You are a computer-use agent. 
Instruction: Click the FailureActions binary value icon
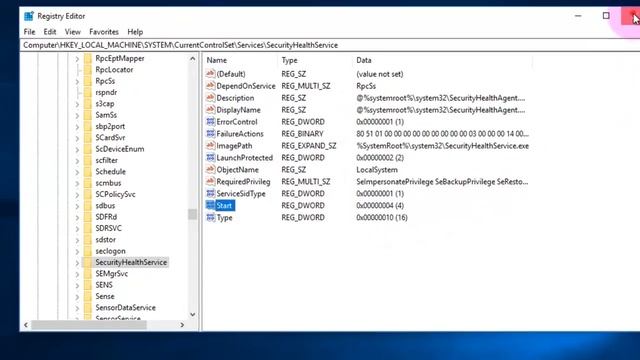pos(210,133)
